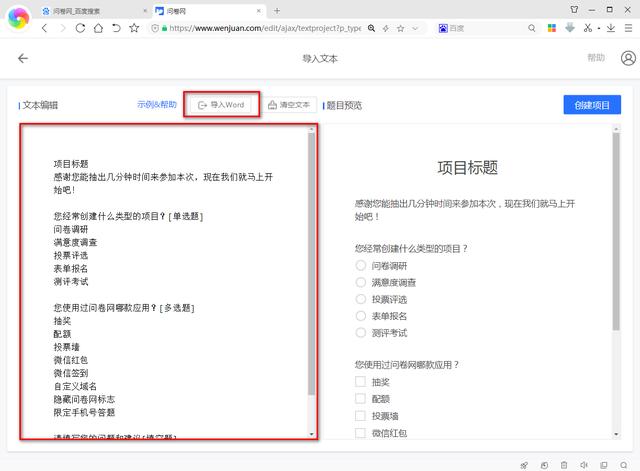This screenshot has height=471, width=640.
Task: Click the lightning speed-mode icon in the address bar
Action: (x=386, y=28)
